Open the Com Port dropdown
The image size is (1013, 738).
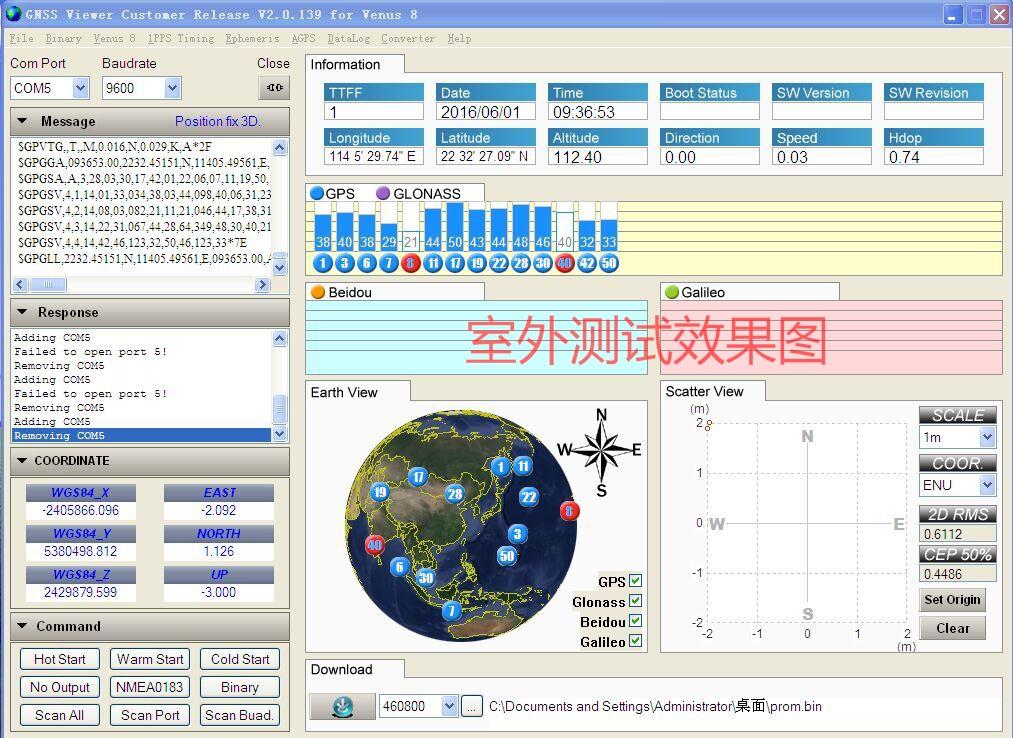[80, 88]
